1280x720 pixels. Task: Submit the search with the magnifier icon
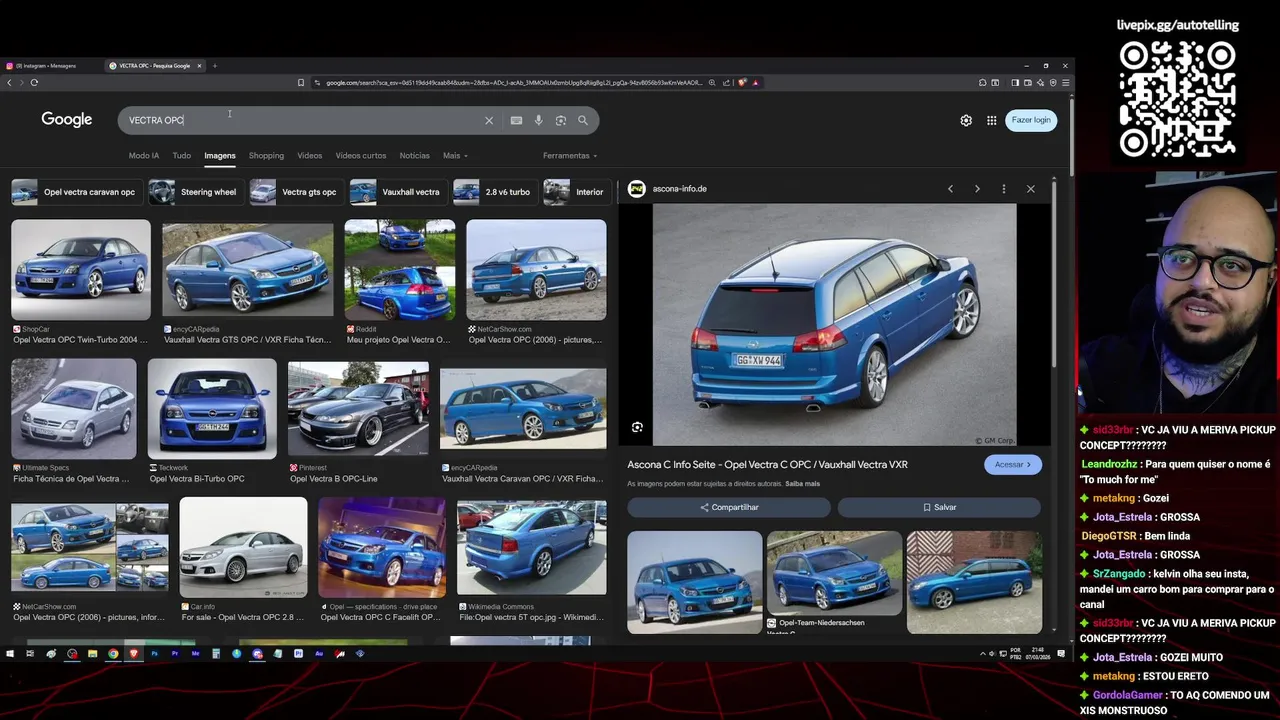pos(583,120)
